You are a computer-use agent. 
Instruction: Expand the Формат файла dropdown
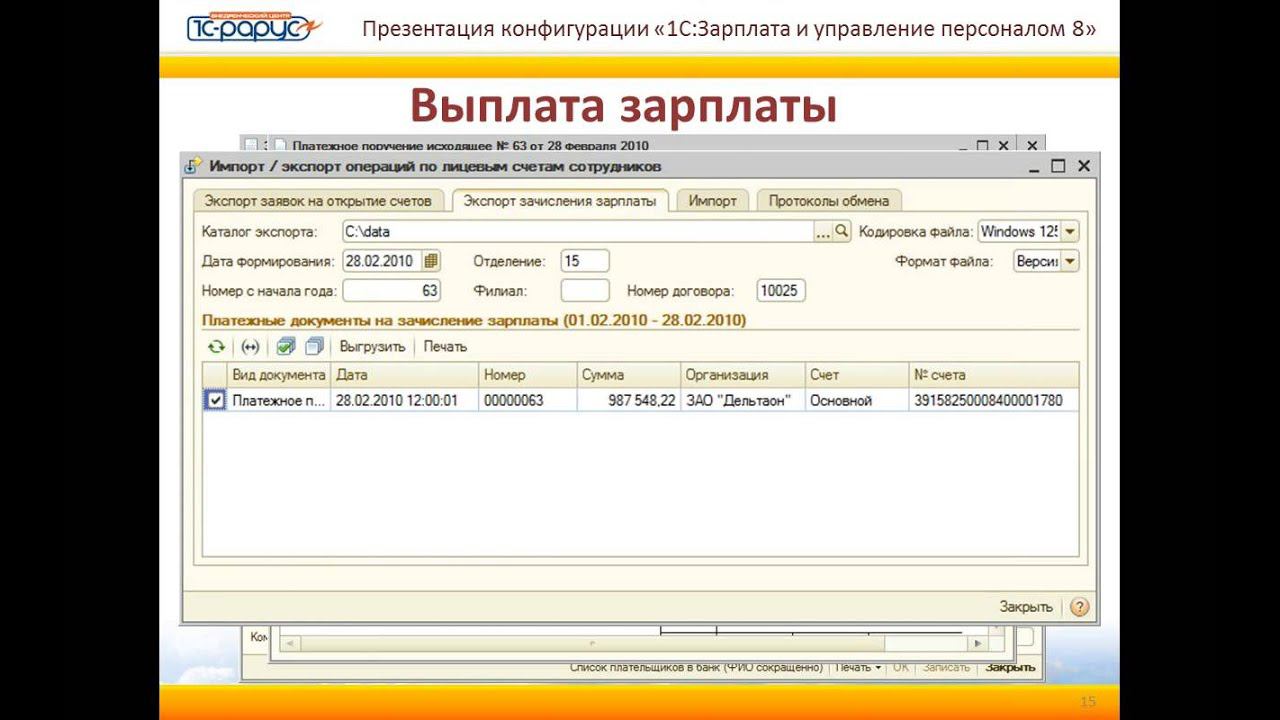(1070, 261)
